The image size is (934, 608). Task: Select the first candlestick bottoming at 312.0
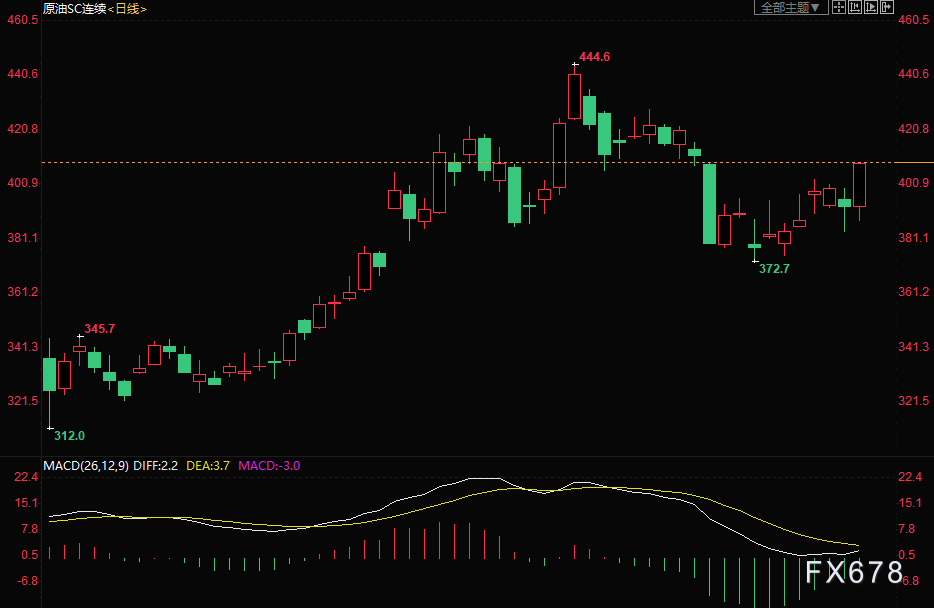pyautogui.click(x=49, y=374)
